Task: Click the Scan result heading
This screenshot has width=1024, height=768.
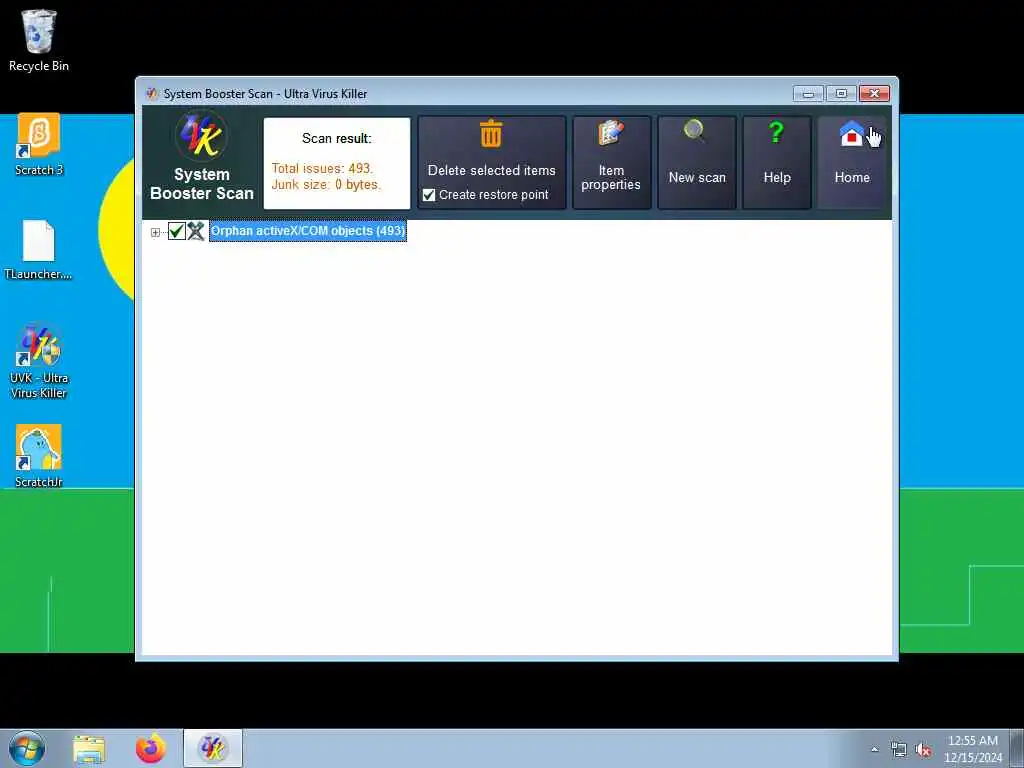Action: [x=336, y=138]
